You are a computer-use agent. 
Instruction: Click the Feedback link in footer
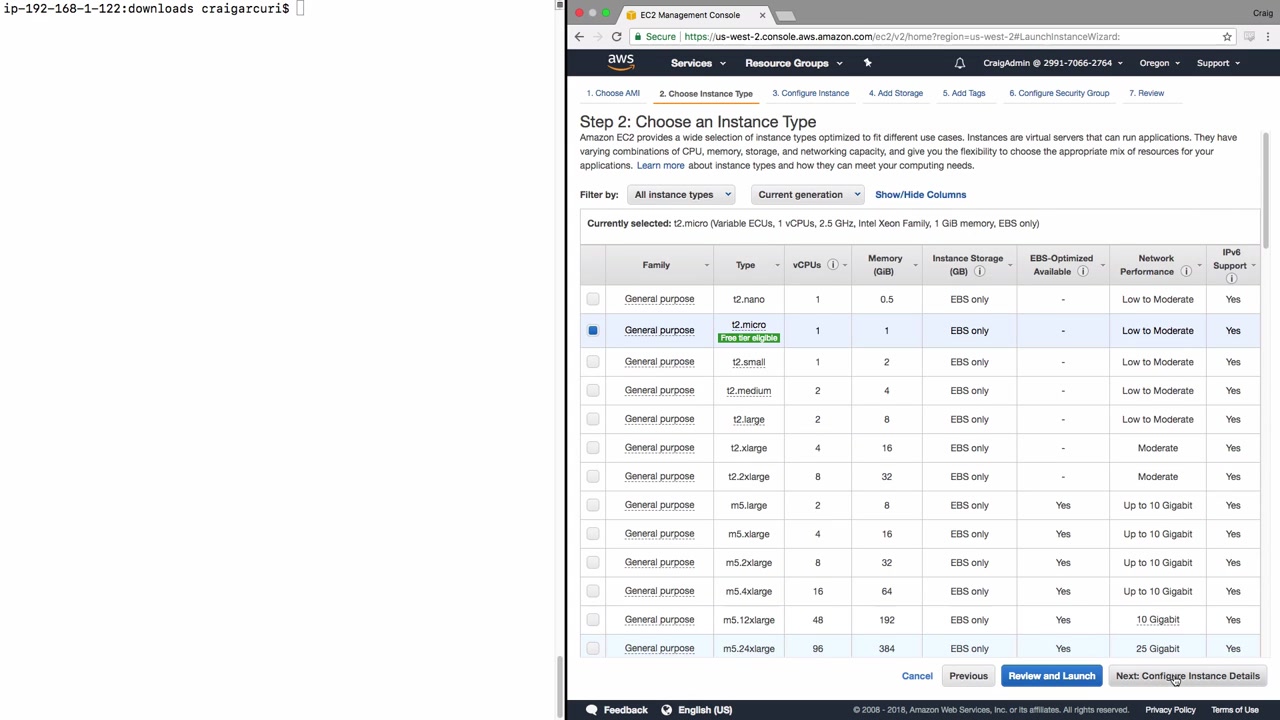626,710
